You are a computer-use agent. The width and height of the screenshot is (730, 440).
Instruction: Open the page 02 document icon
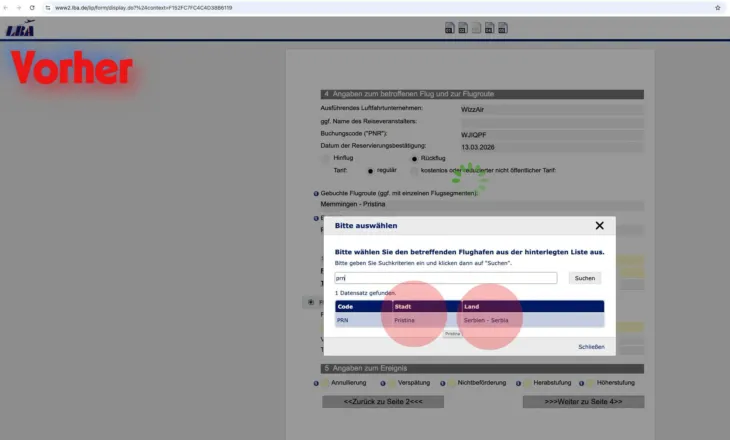[463, 28]
